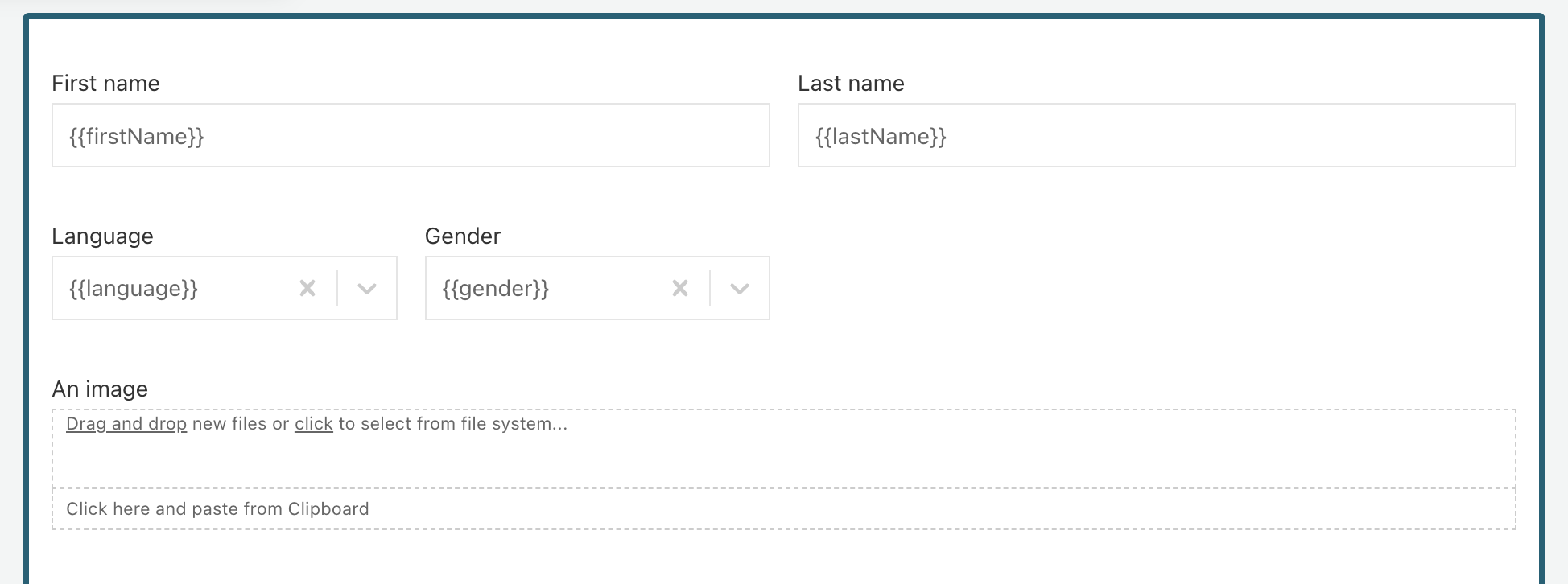Click the "Drag and drop" underlined link
This screenshot has width=1568, height=584.
click(126, 424)
